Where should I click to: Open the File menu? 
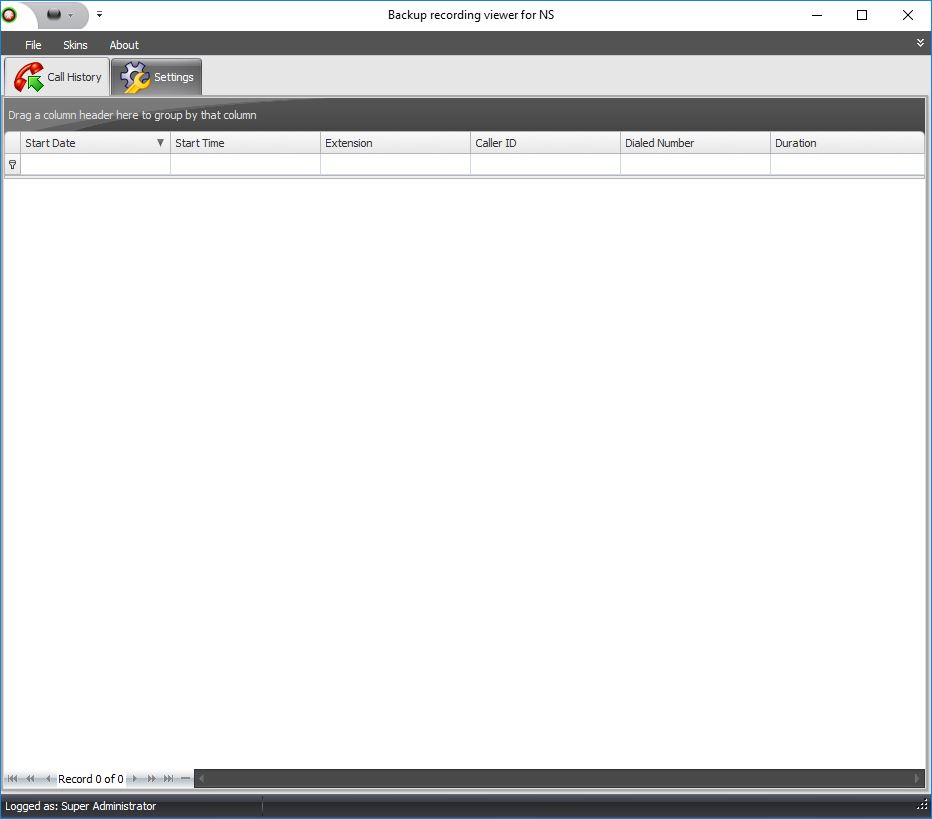[33, 44]
